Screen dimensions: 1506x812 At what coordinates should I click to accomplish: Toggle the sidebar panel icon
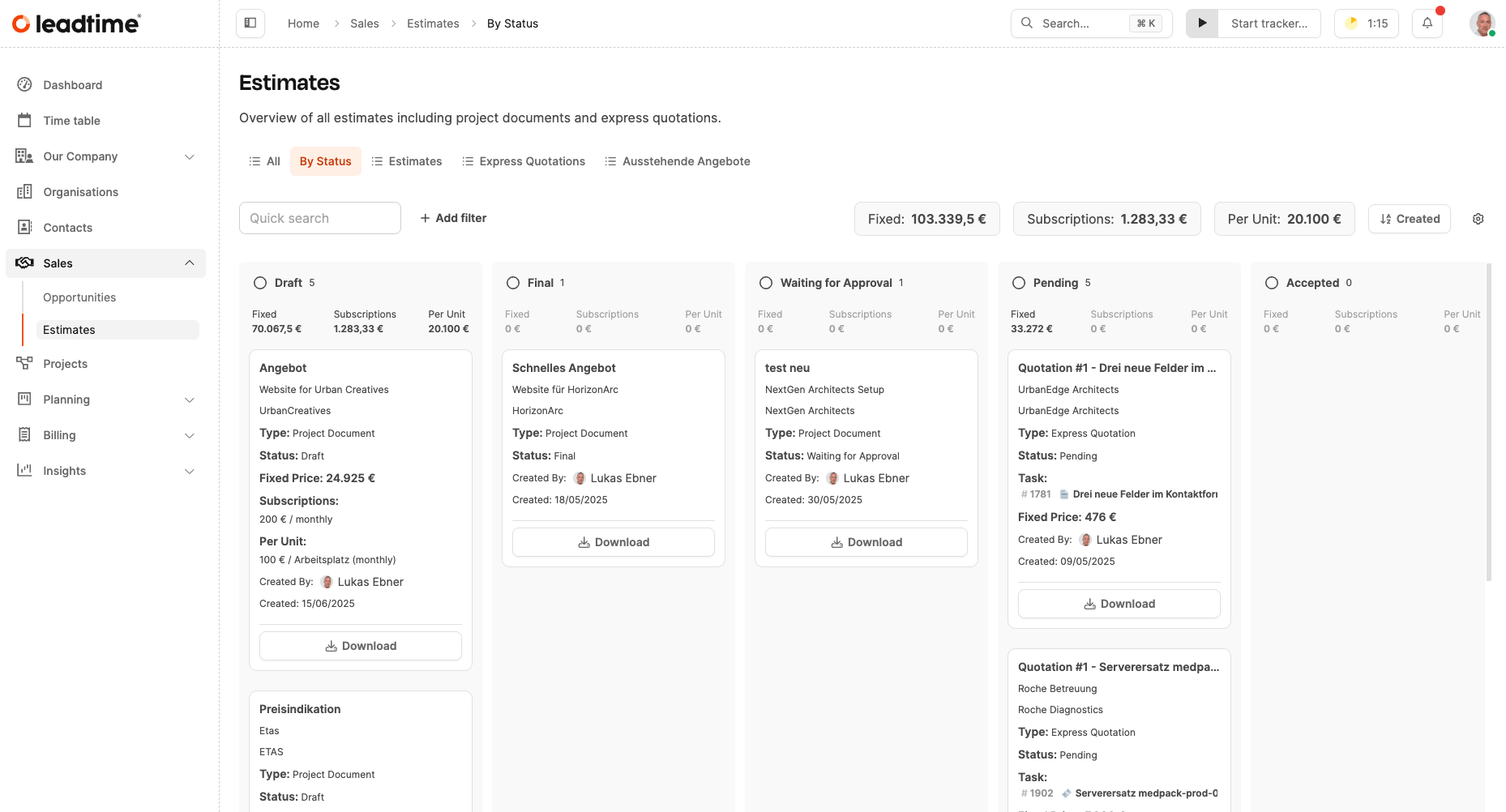[250, 23]
